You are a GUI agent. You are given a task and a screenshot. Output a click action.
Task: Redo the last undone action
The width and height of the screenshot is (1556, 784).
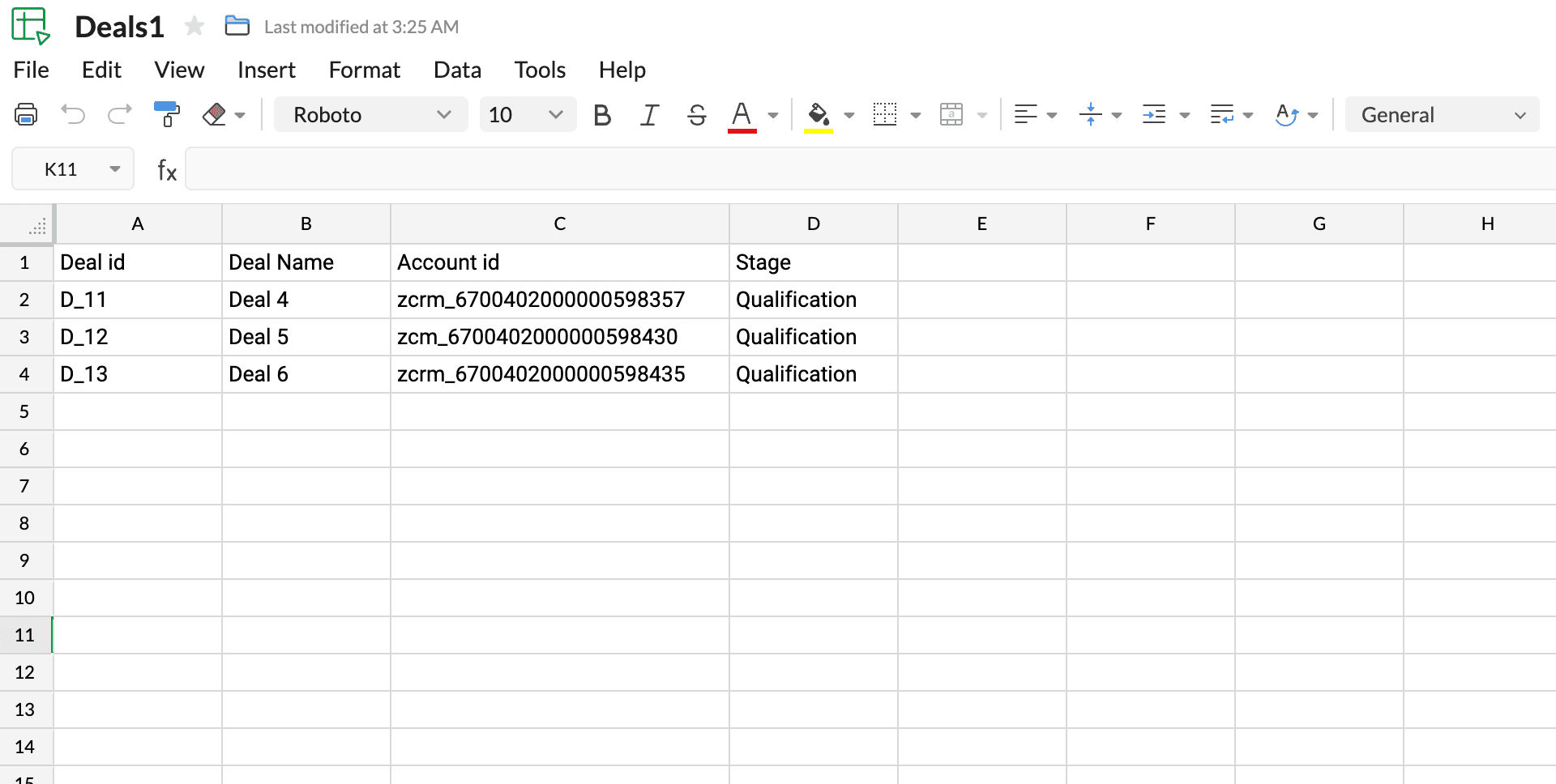tap(120, 115)
